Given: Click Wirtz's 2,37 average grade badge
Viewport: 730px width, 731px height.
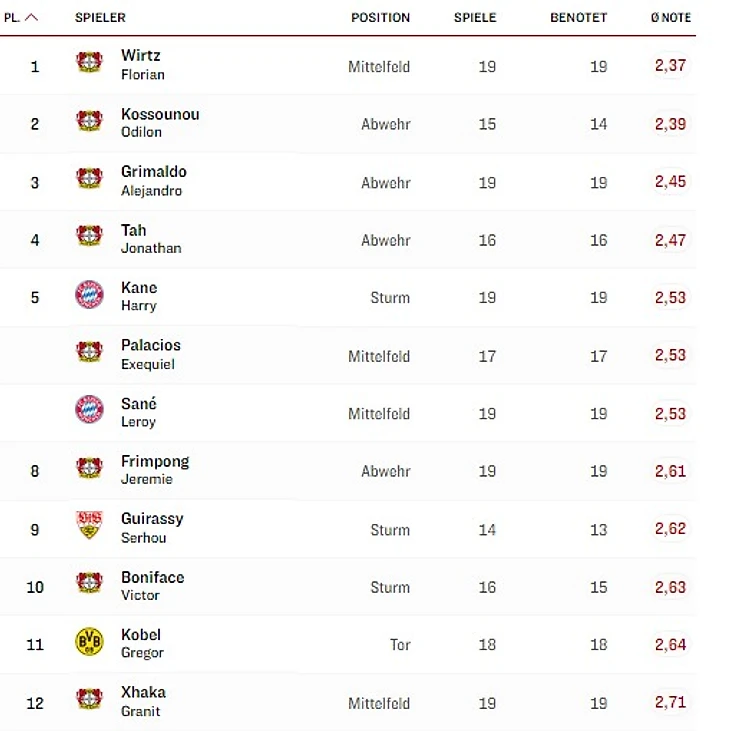Looking at the screenshot, I should coord(670,65).
